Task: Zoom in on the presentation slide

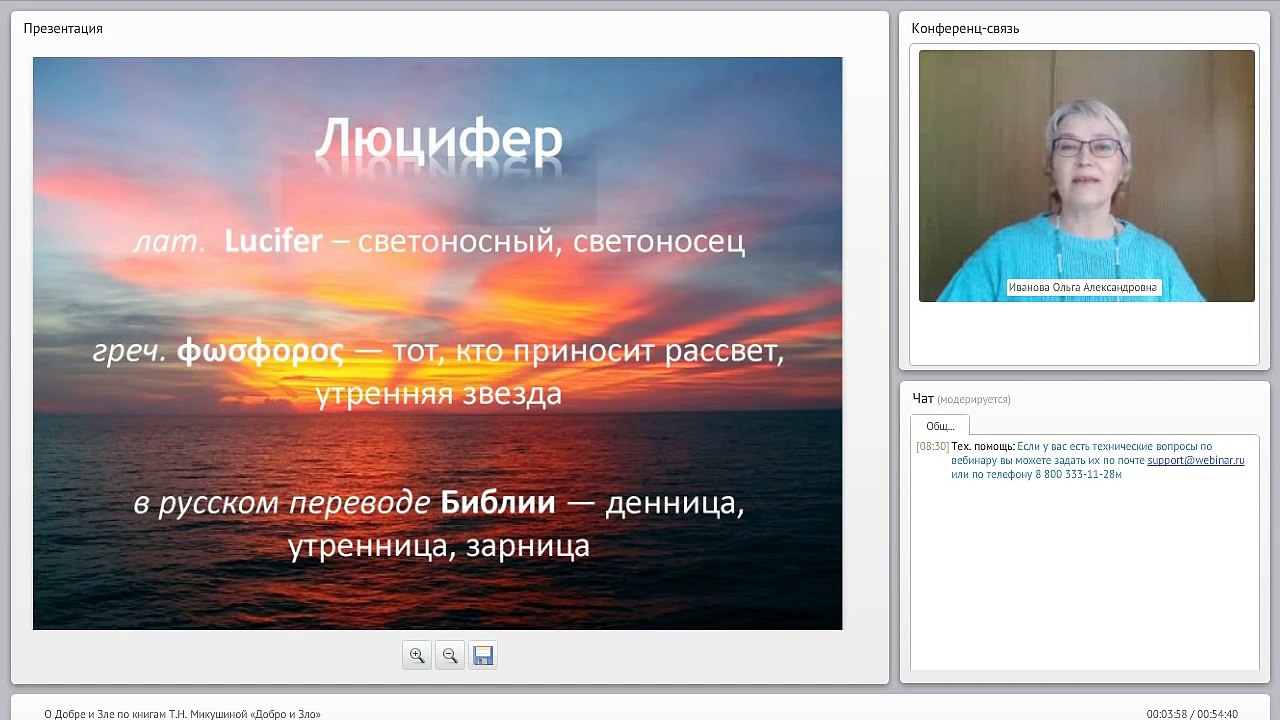Action: [417, 655]
